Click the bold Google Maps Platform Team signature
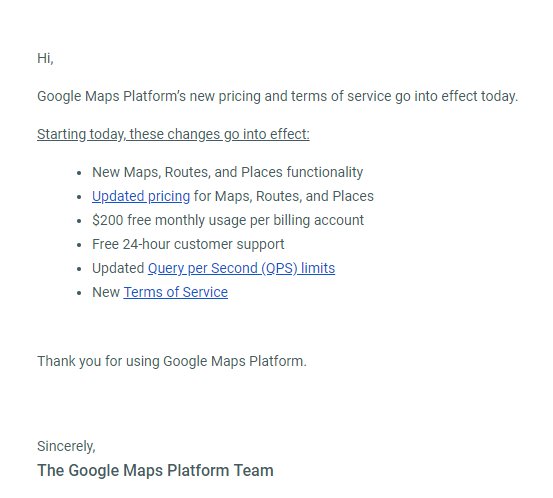The image size is (553, 498). tap(155, 470)
